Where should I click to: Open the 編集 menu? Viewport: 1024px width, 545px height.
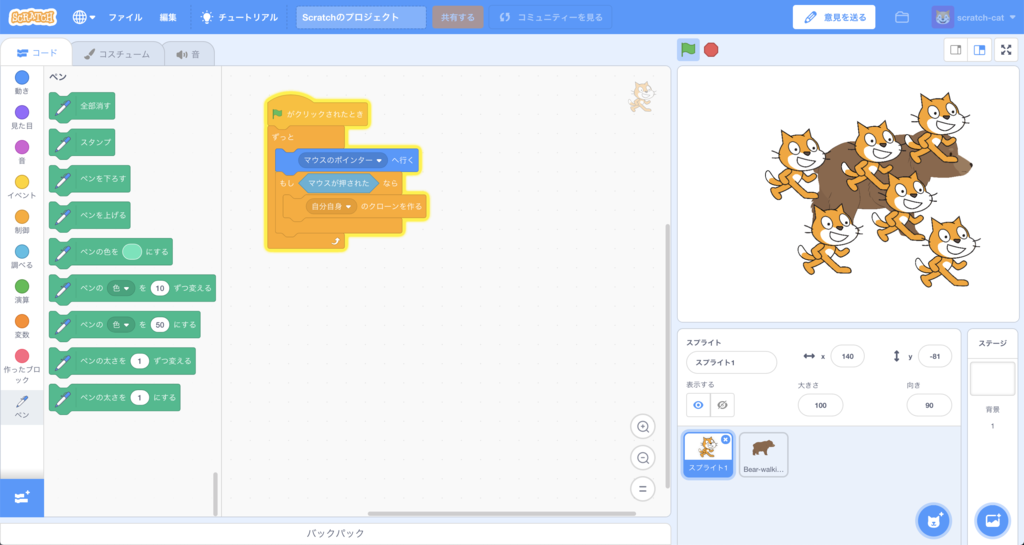[168, 17]
